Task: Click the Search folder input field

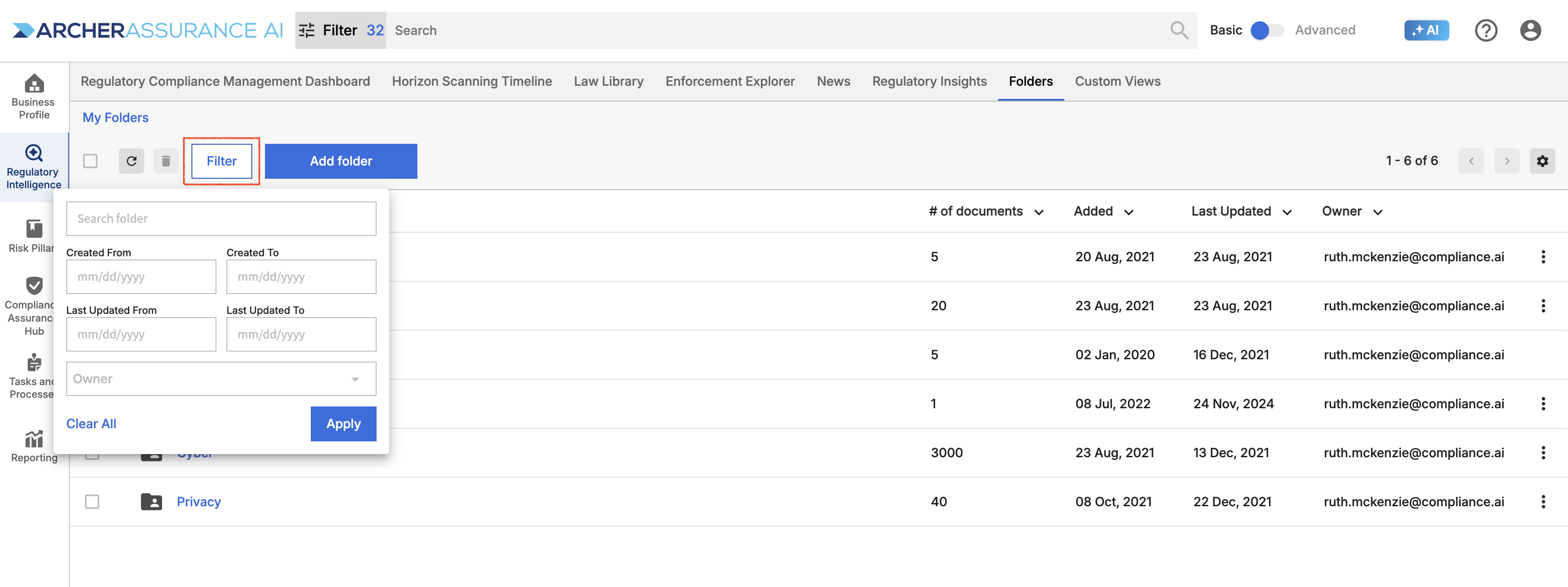Action: [x=221, y=219]
